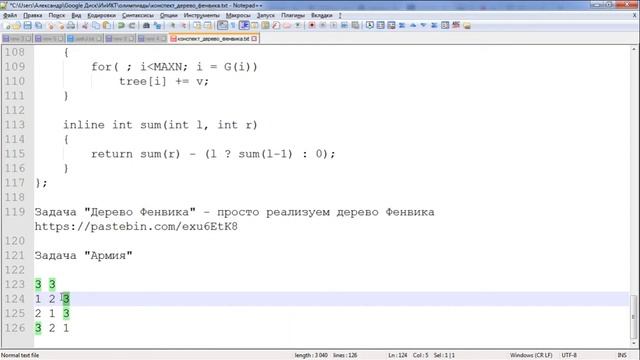
Task: Open the Правка menu
Action: click(32, 15)
